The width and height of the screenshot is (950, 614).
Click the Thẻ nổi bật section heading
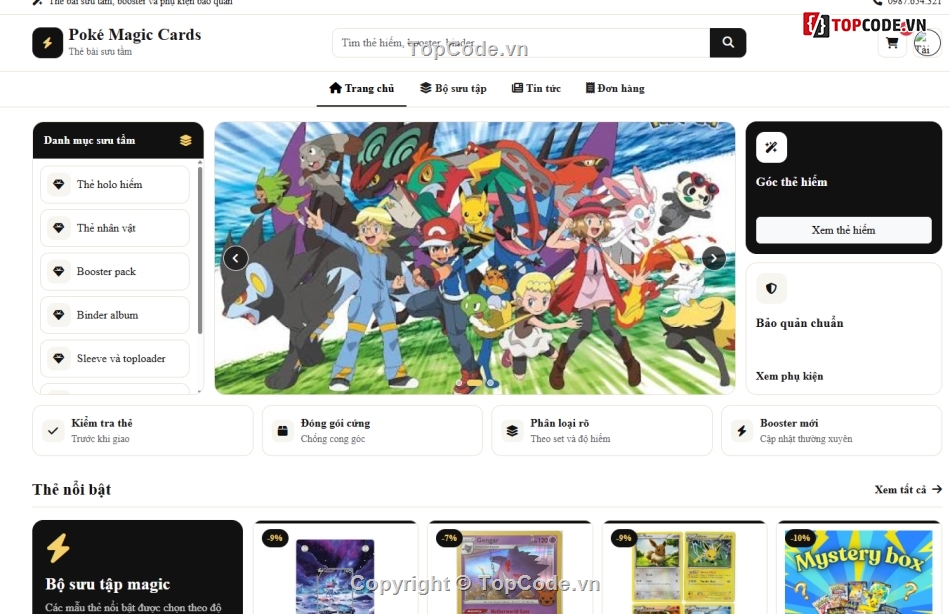[71, 489]
